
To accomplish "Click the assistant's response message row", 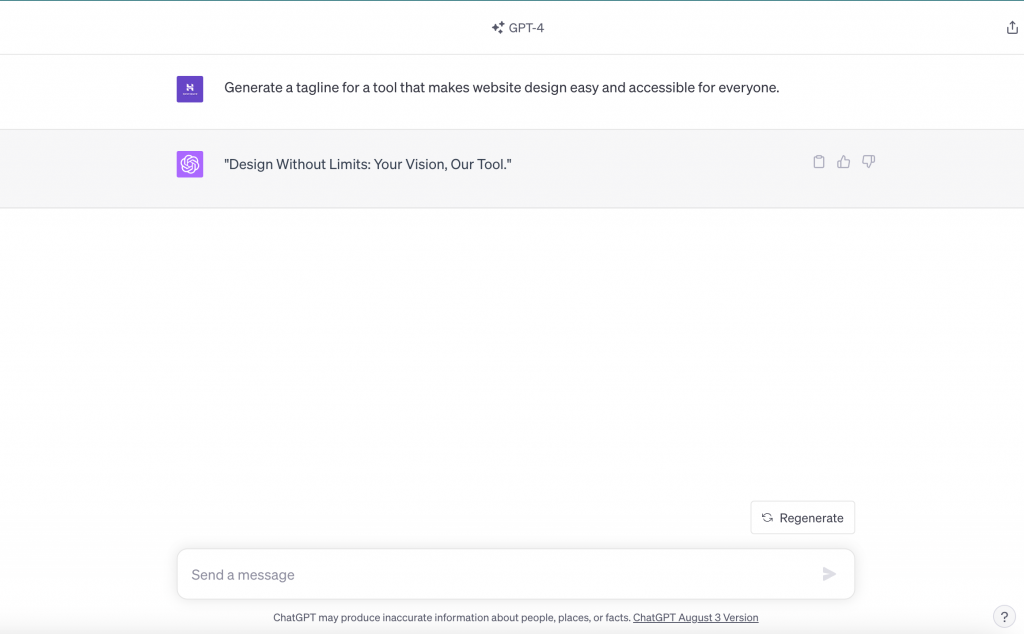I will [x=512, y=168].
